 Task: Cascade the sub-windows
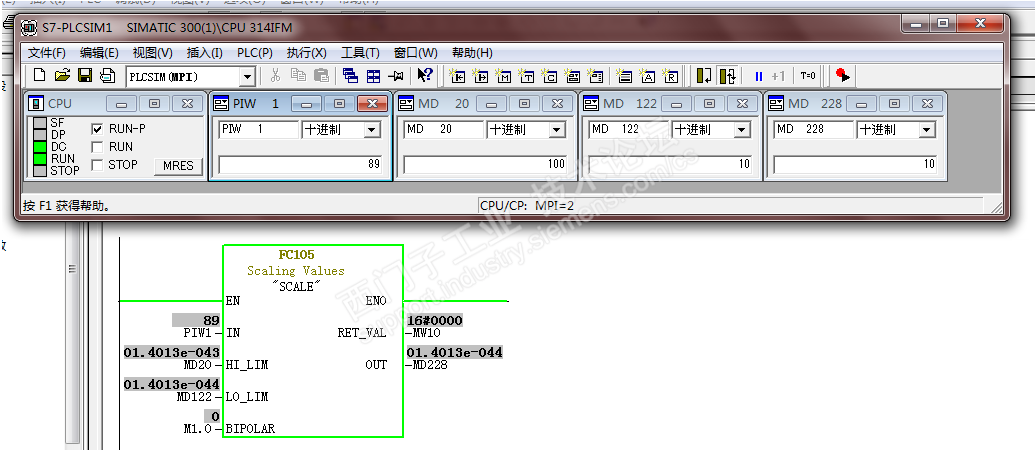(351, 76)
